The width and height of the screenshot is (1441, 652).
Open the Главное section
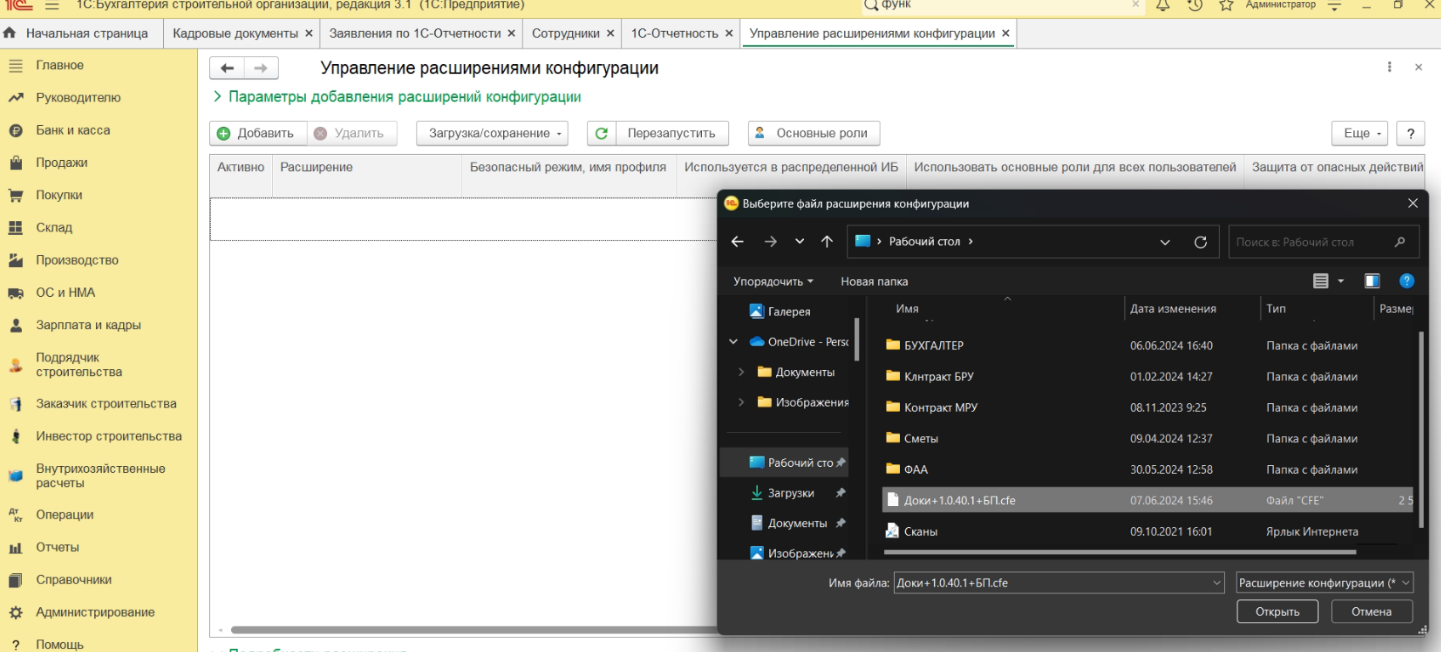(60, 65)
